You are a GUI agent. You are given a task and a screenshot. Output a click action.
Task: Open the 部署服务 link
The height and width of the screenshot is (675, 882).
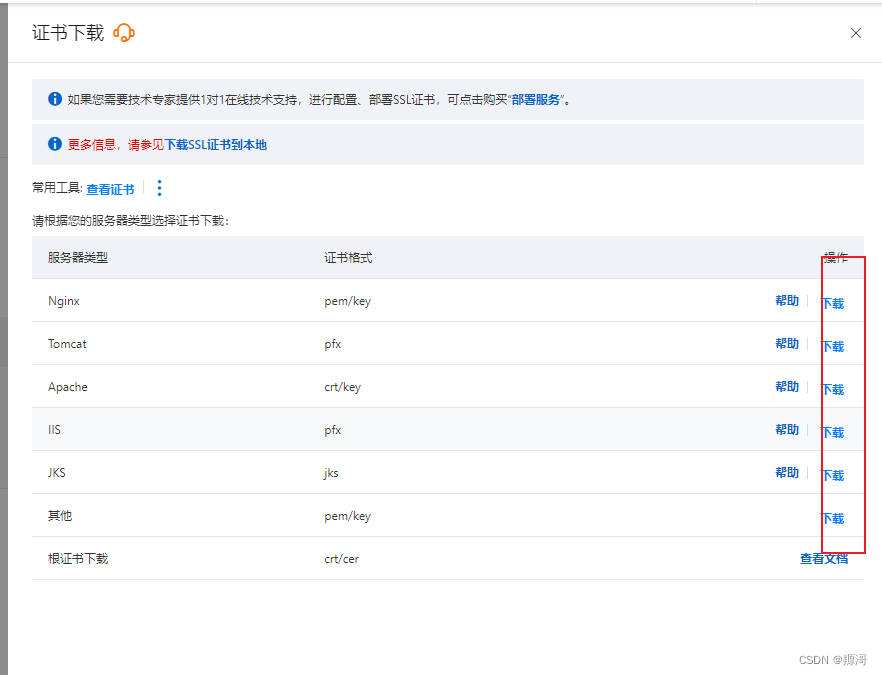[x=536, y=100]
